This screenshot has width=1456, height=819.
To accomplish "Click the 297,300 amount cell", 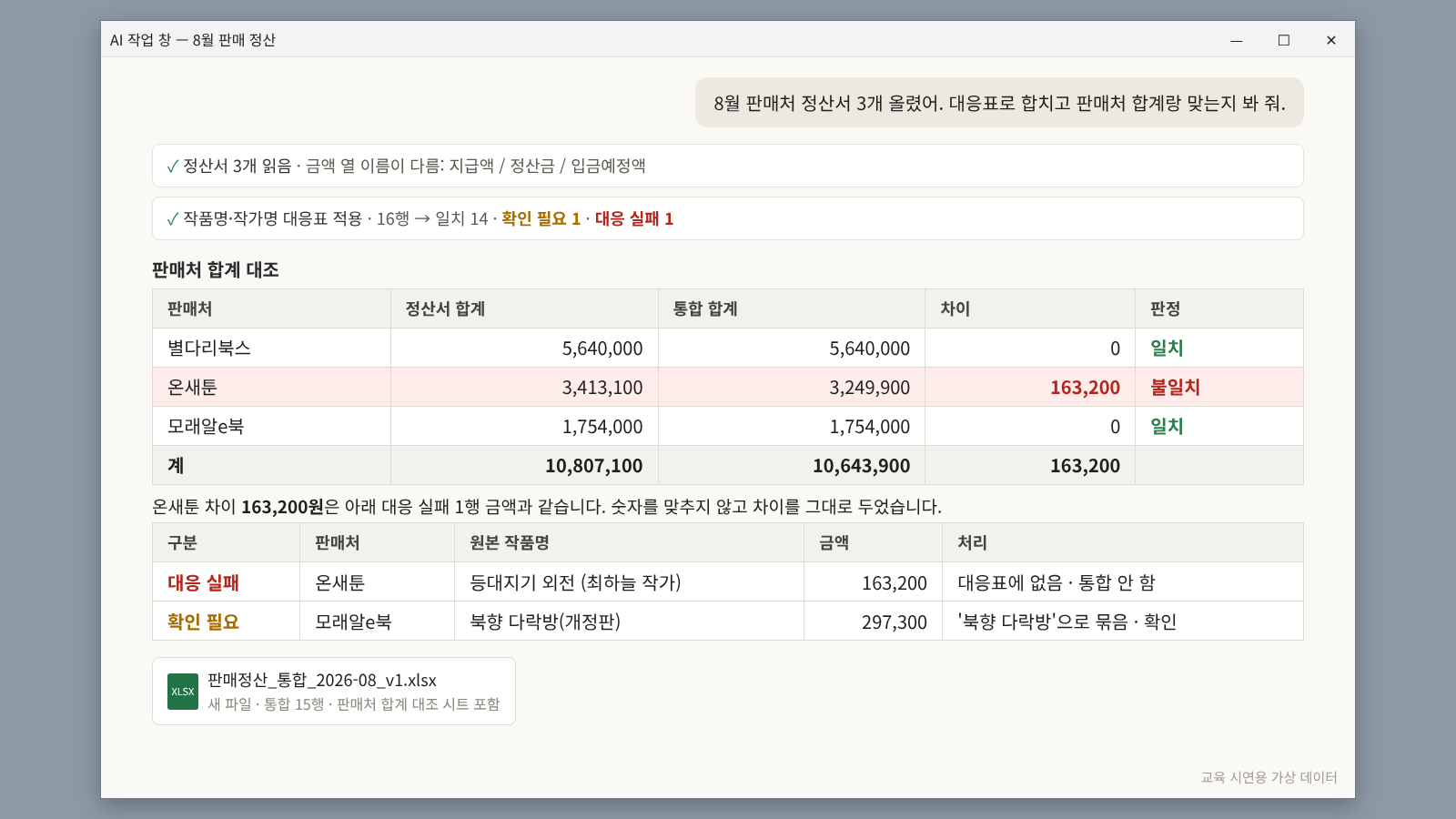I will 874,622.
